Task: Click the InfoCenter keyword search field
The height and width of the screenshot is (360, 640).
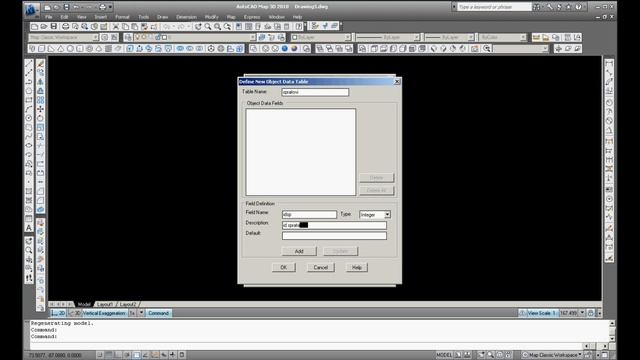Action: pyautogui.click(x=494, y=7)
